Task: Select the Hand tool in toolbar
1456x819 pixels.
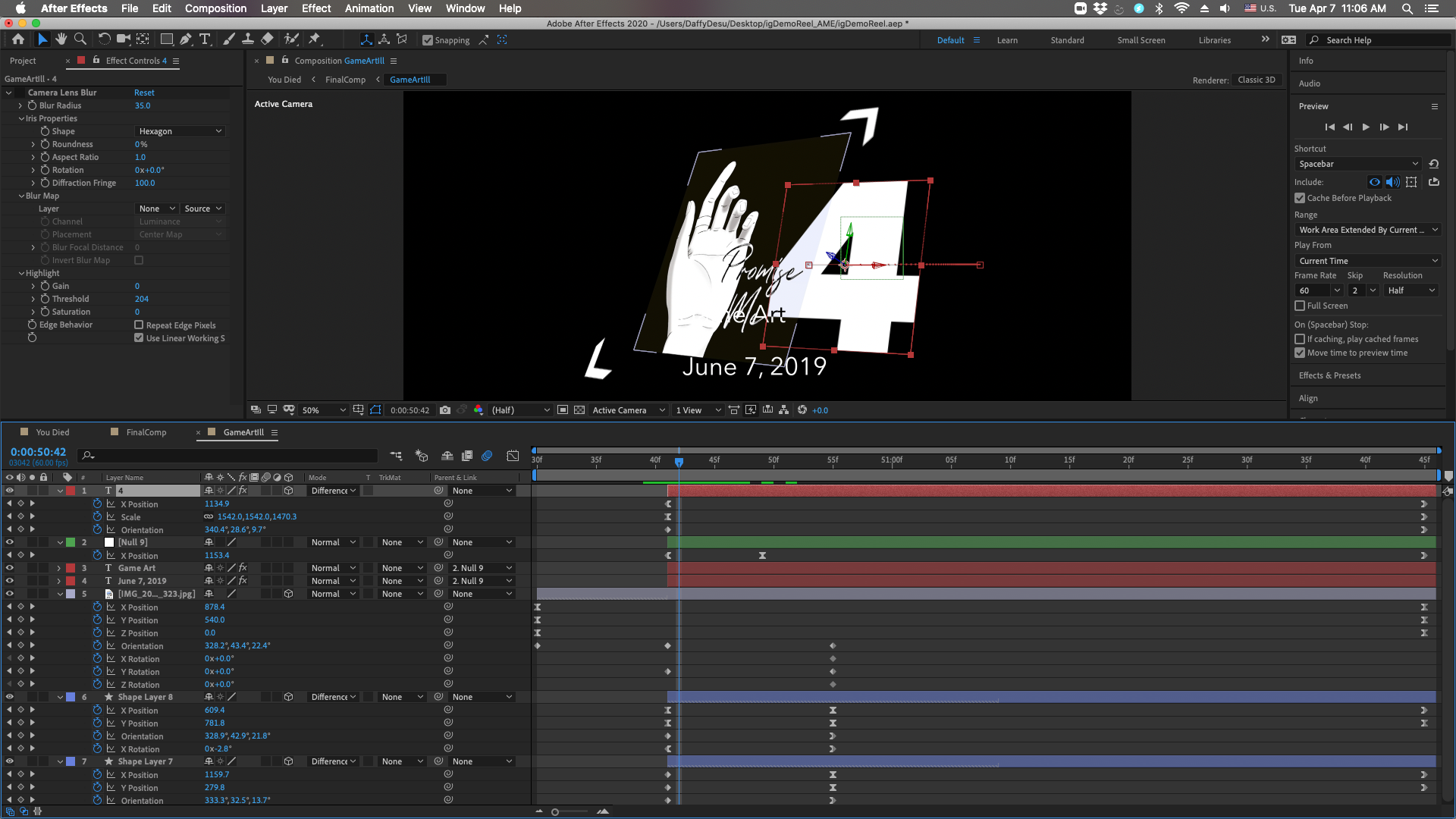Action: [x=61, y=39]
